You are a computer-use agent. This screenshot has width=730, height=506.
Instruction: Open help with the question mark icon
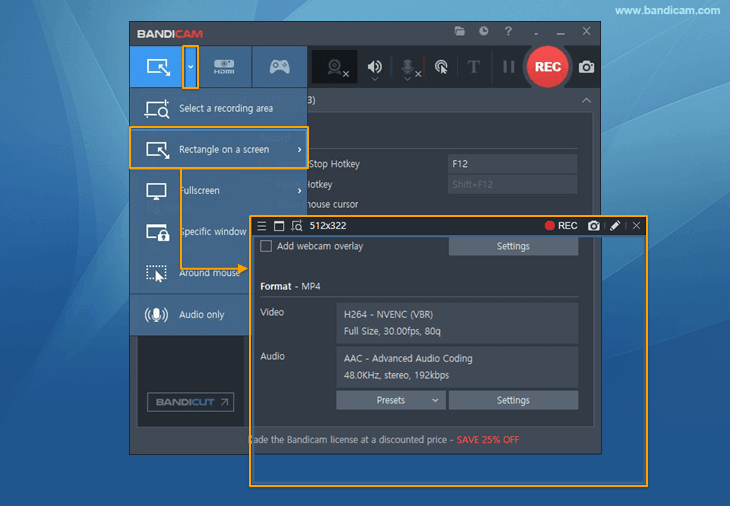(x=508, y=31)
